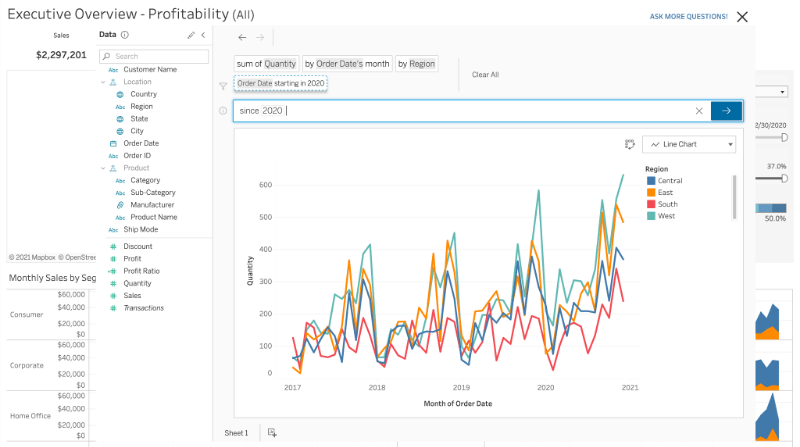Click the 'Order Date starting in 2020' filter
Viewport: 800px width, 447px height.
pyautogui.click(x=280, y=84)
